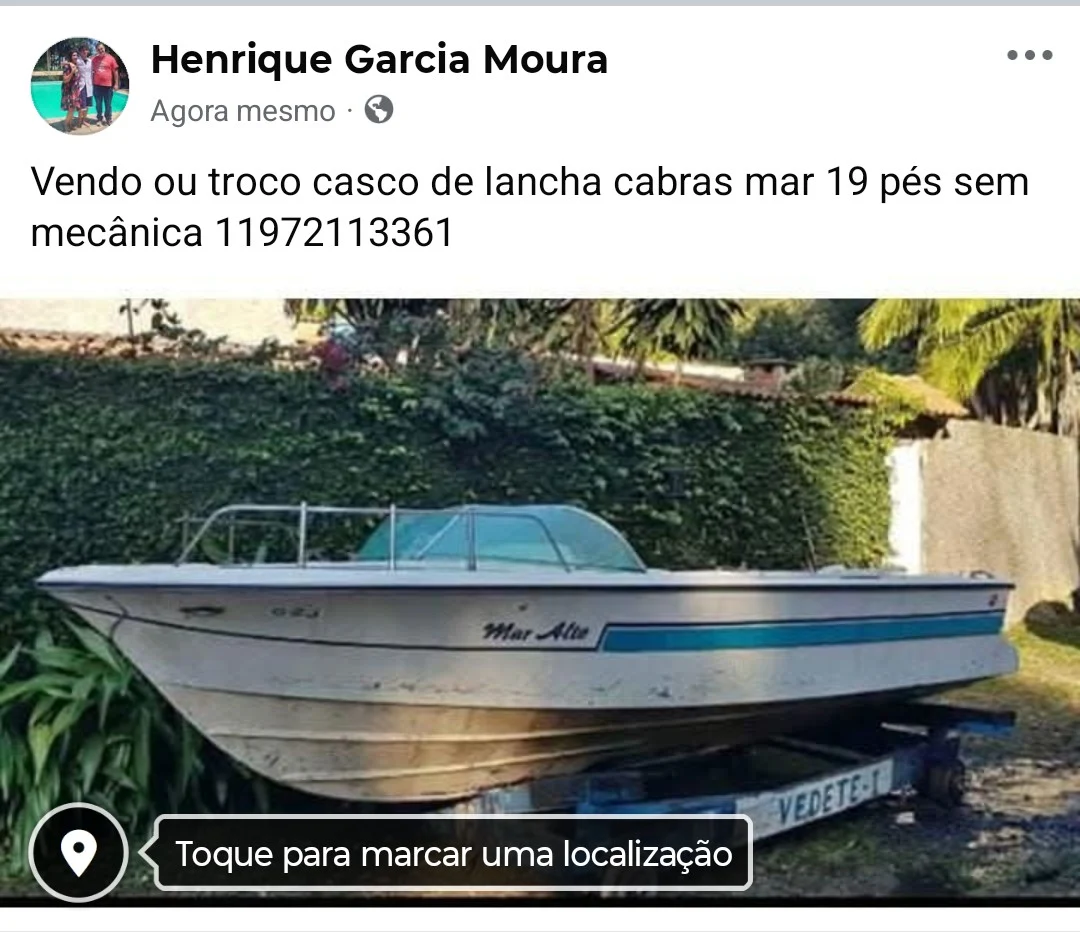
Task: Click the "Mar Alto" lettering on the boat
Action: [x=536, y=631]
